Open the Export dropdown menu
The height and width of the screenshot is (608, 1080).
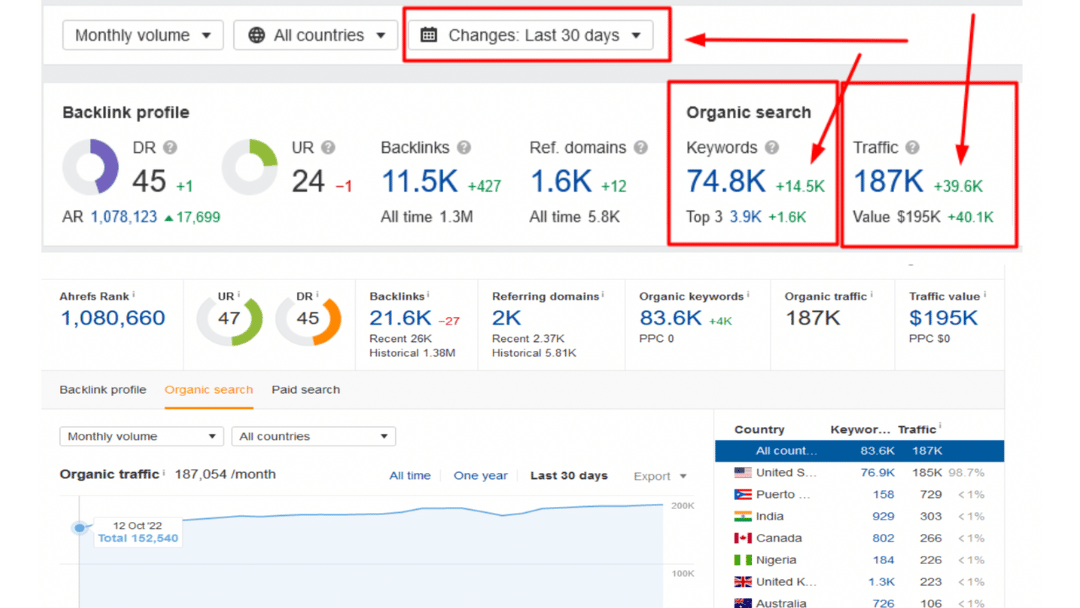point(659,476)
